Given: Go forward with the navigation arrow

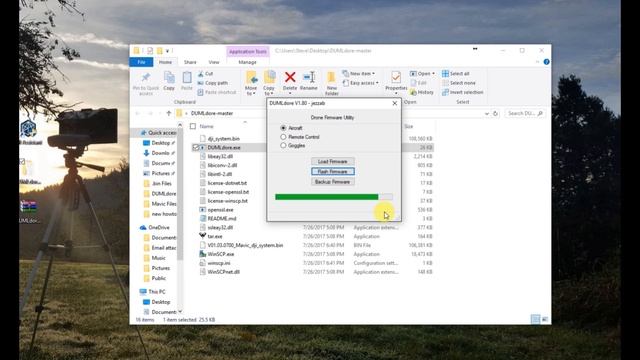Looking at the screenshot, I should click(150, 113).
